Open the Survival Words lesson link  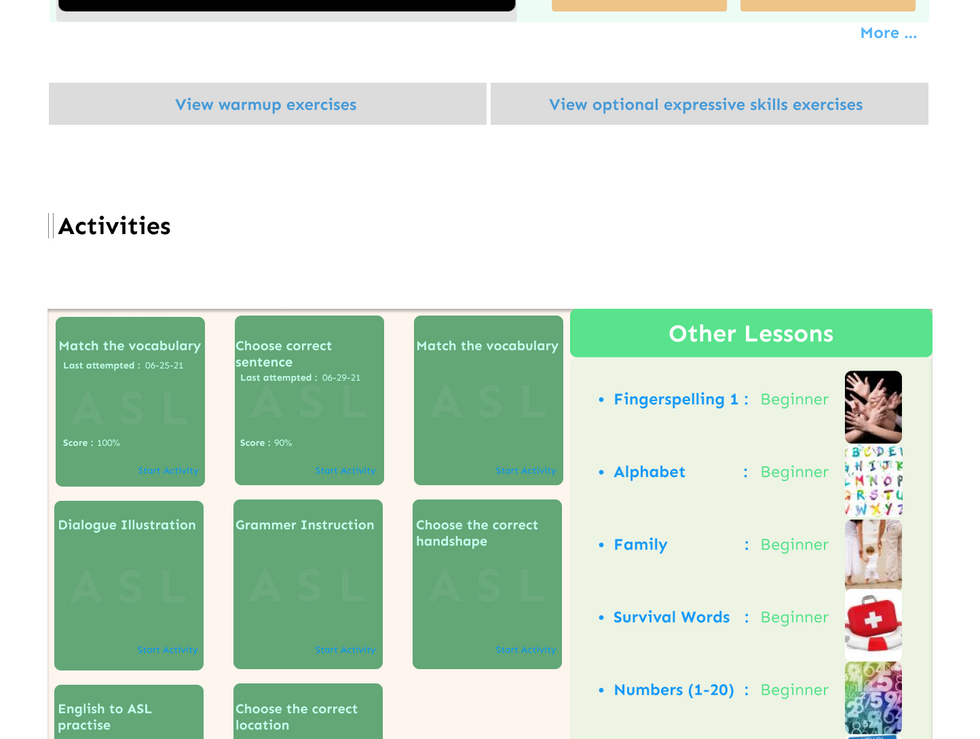pyautogui.click(x=671, y=617)
